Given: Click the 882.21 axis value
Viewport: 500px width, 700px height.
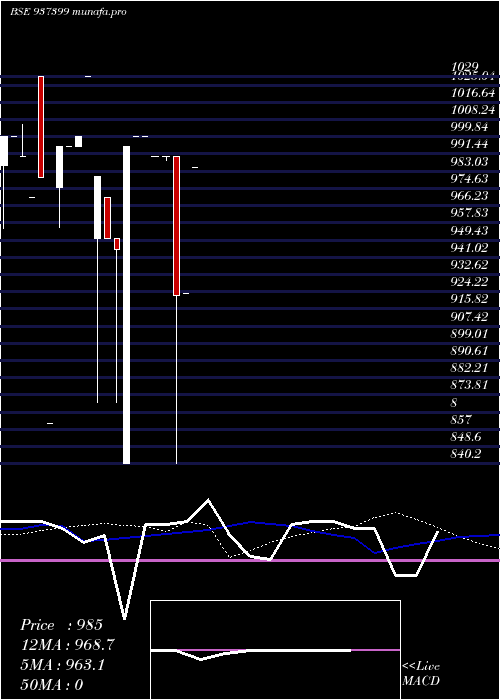Looking at the screenshot, I should coord(469,368).
